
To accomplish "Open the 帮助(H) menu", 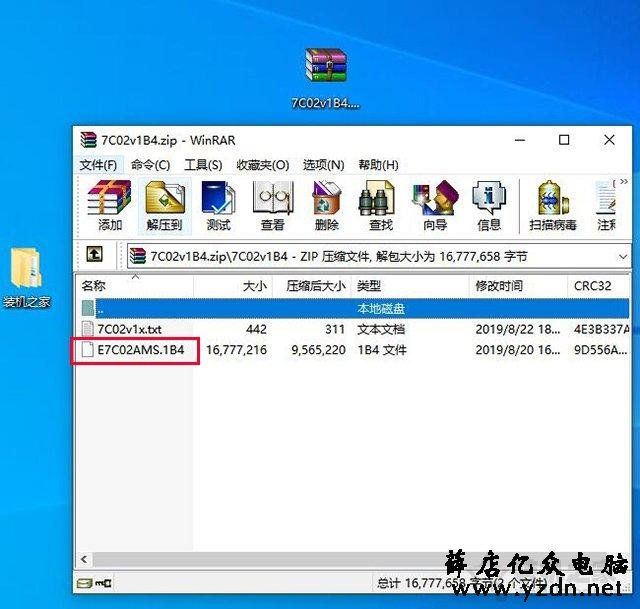I will pos(378,165).
